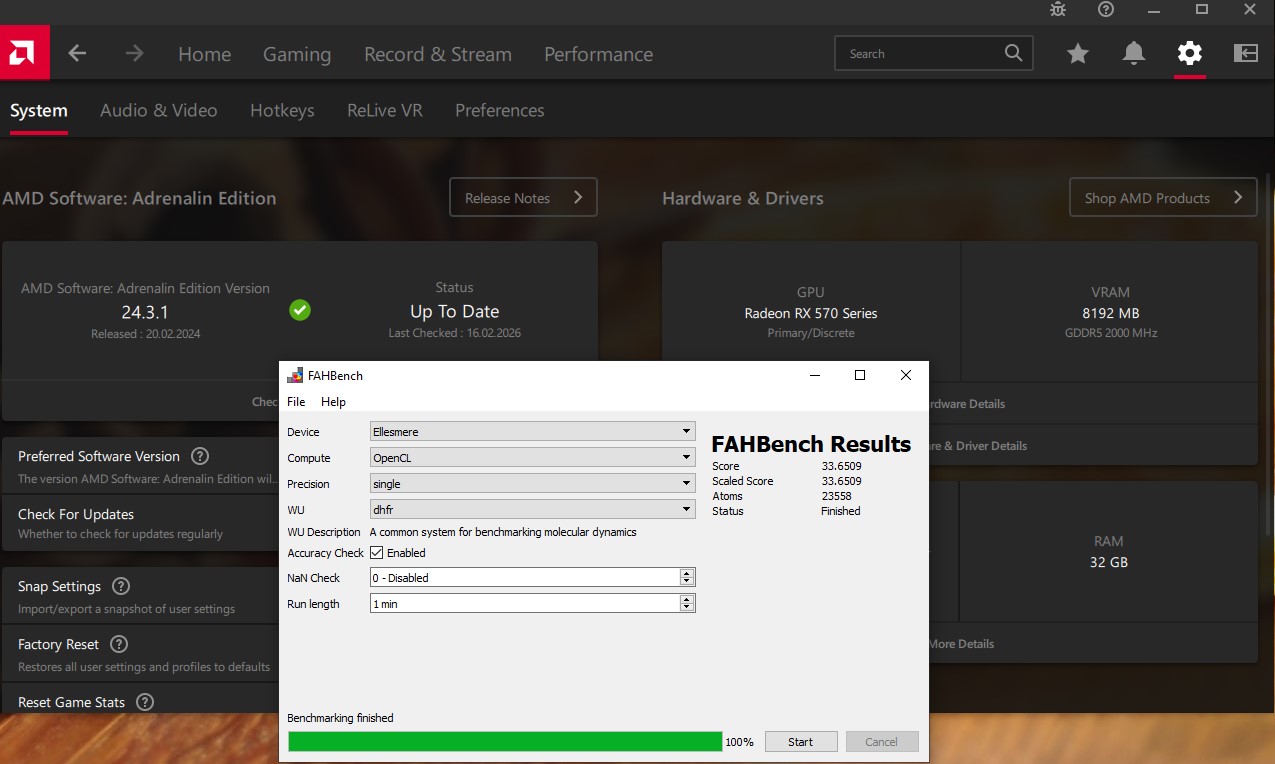This screenshot has width=1275, height=764.
Task: Click the greyed-out Cancel button in FAHBench
Action: [x=882, y=742]
